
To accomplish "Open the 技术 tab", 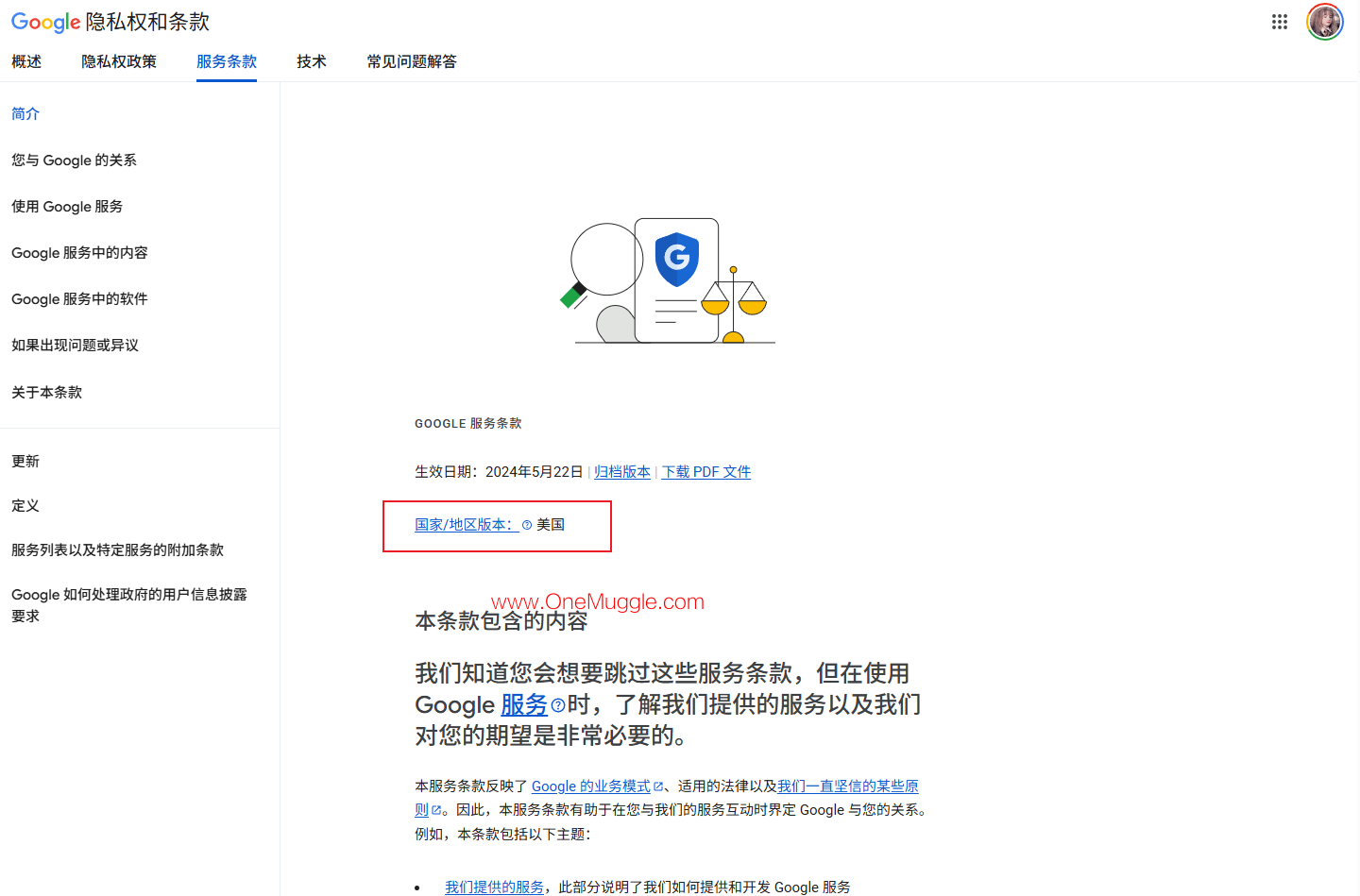I will [312, 61].
